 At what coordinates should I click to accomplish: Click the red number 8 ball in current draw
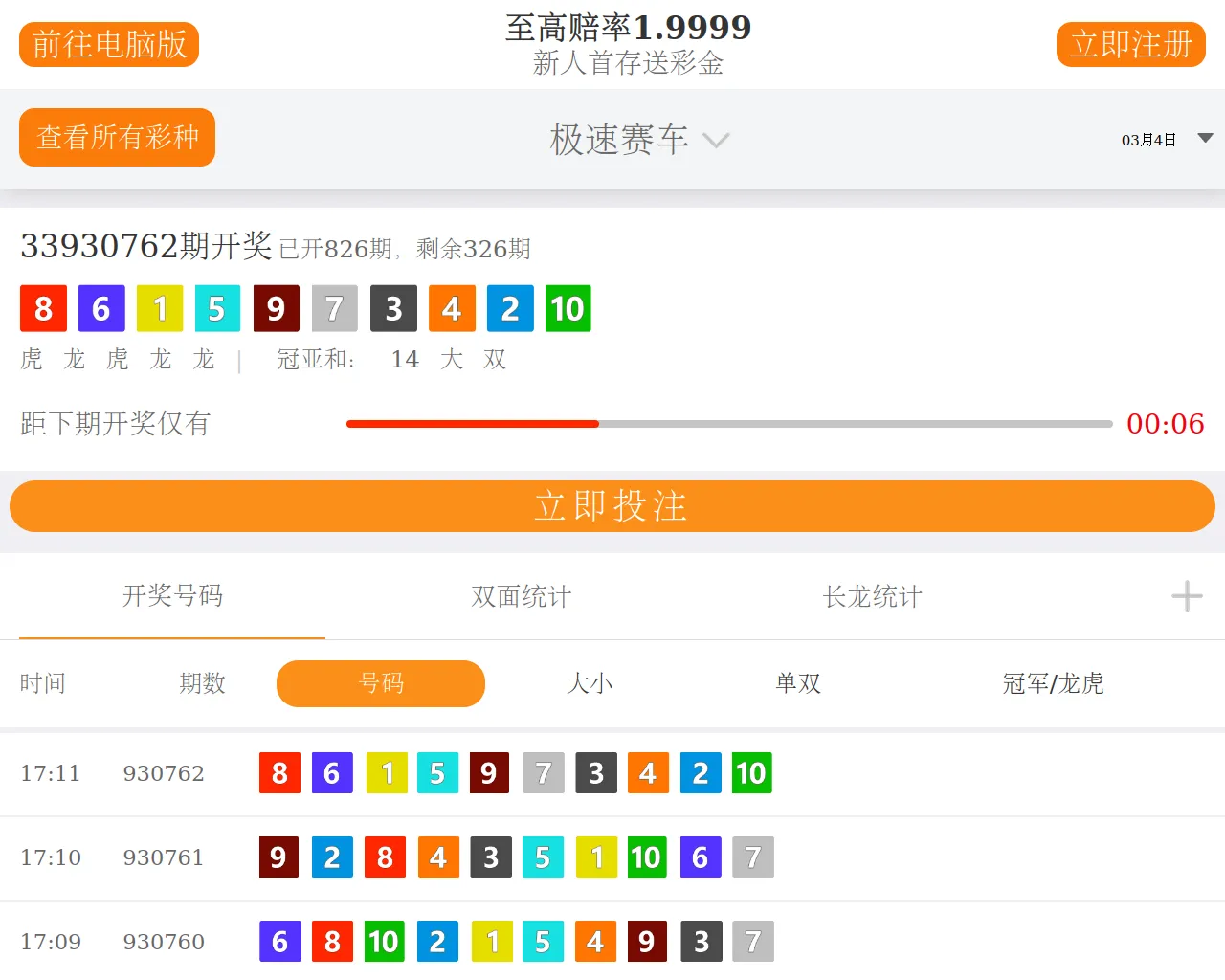(x=43, y=308)
